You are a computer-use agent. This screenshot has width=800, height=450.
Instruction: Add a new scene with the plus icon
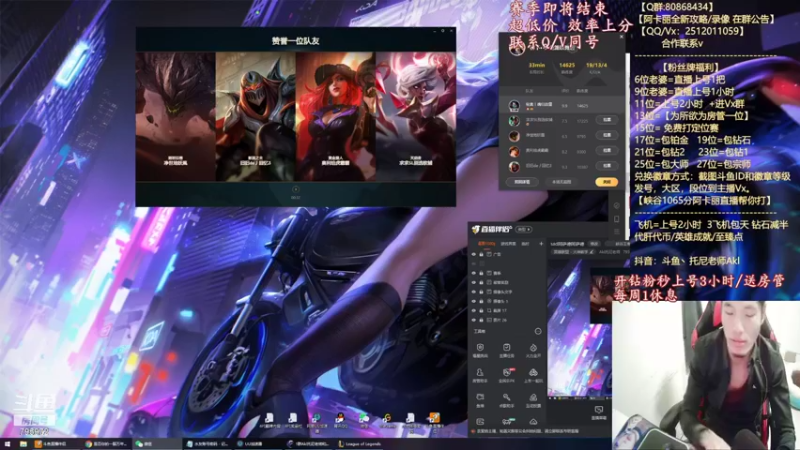[x=541, y=244]
